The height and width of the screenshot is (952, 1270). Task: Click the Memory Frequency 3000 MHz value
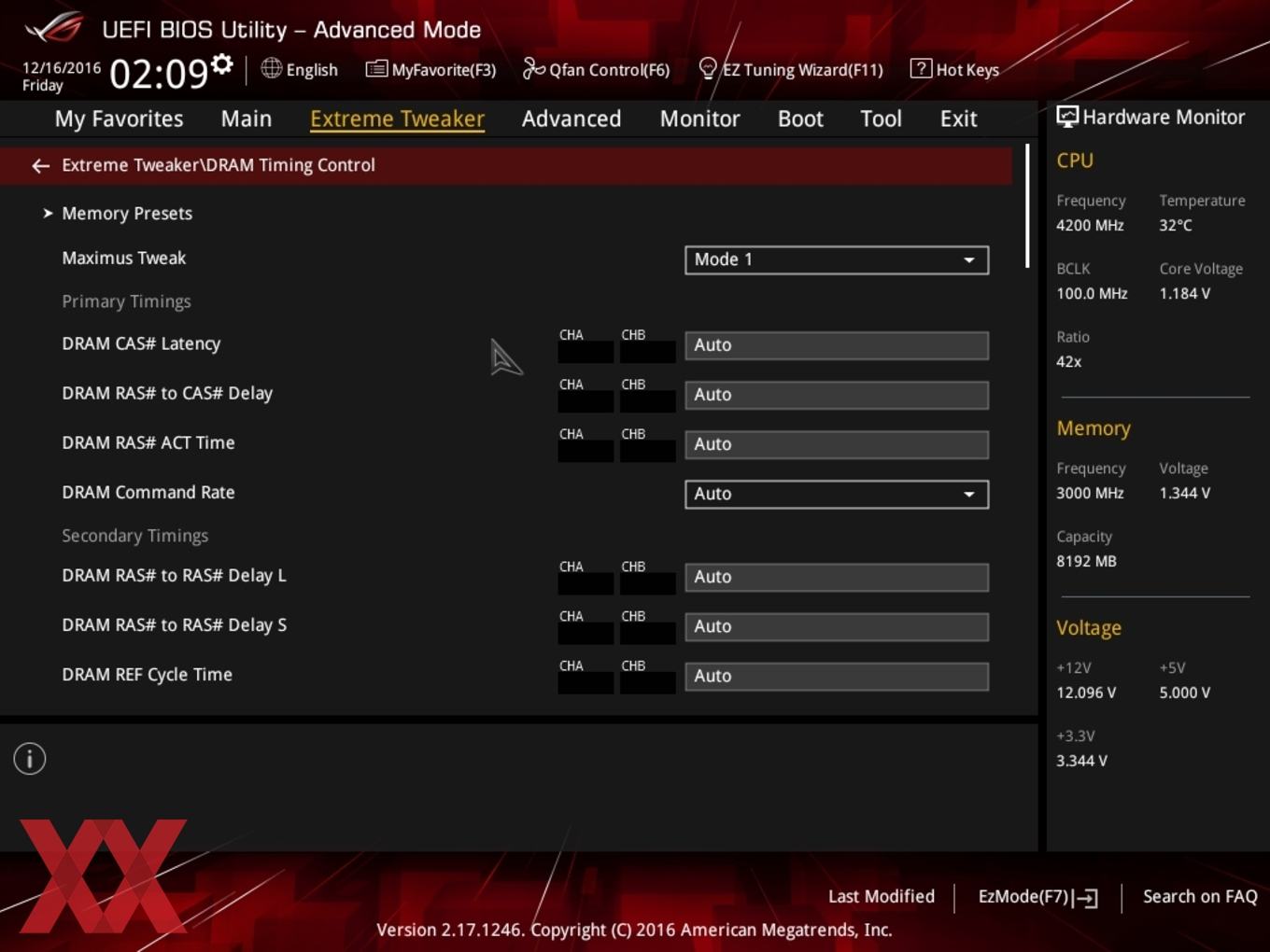pos(1090,493)
